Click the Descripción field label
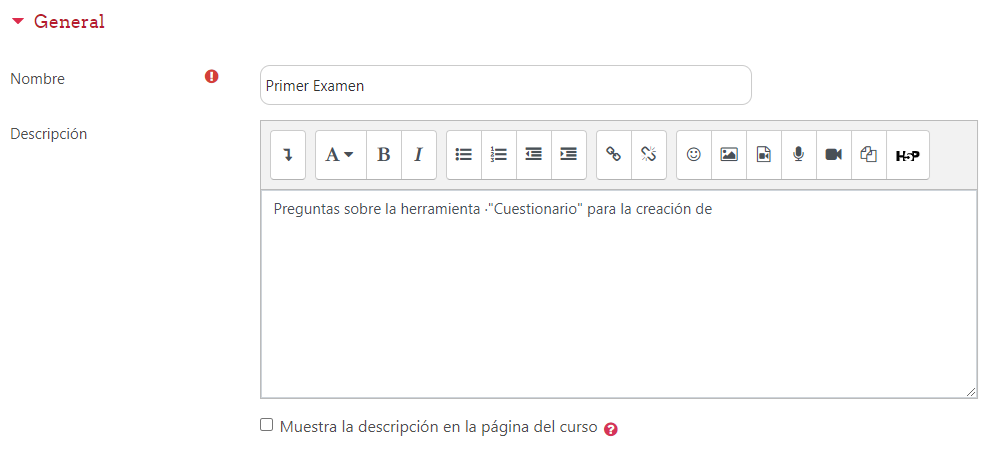The height and width of the screenshot is (450, 987). 48,134
